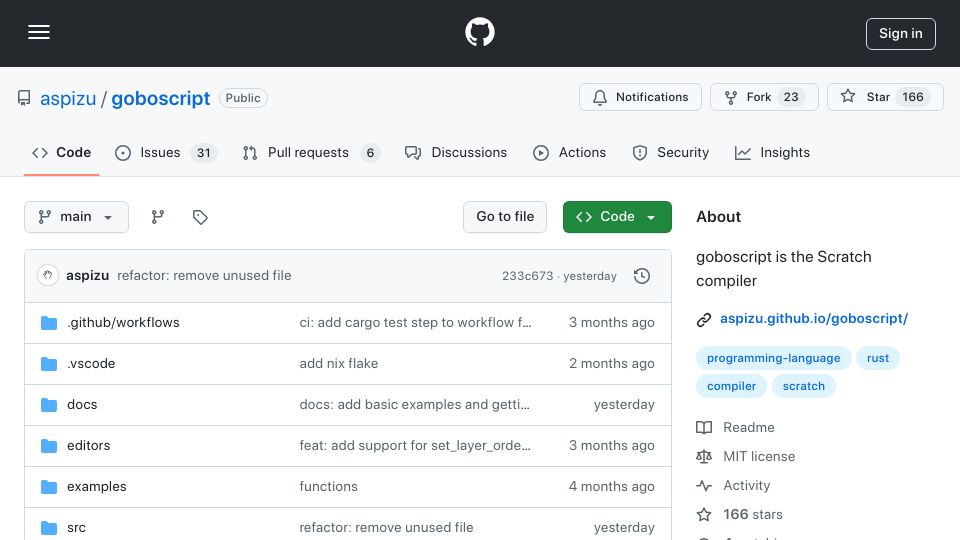Open the latest commit message link in header
Image resolution: width=960 pixels, height=540 pixels.
[204, 276]
